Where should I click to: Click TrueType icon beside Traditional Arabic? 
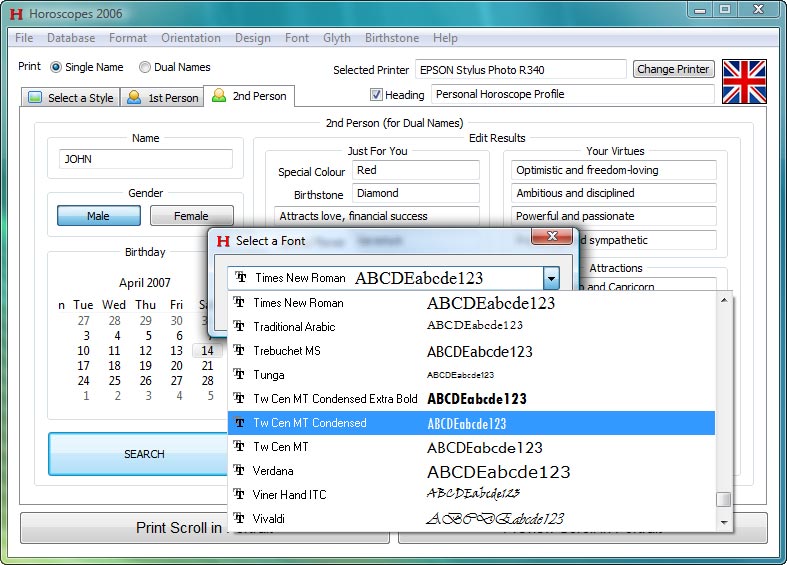tap(239, 326)
